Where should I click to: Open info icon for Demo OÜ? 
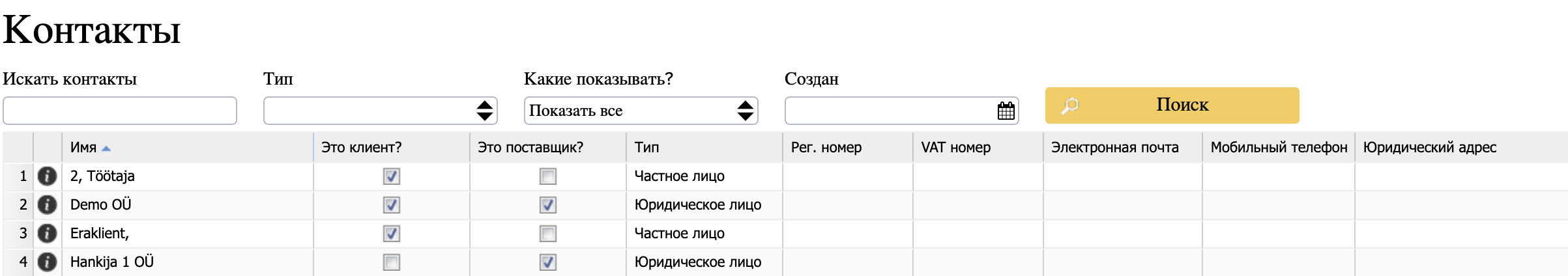pos(47,204)
